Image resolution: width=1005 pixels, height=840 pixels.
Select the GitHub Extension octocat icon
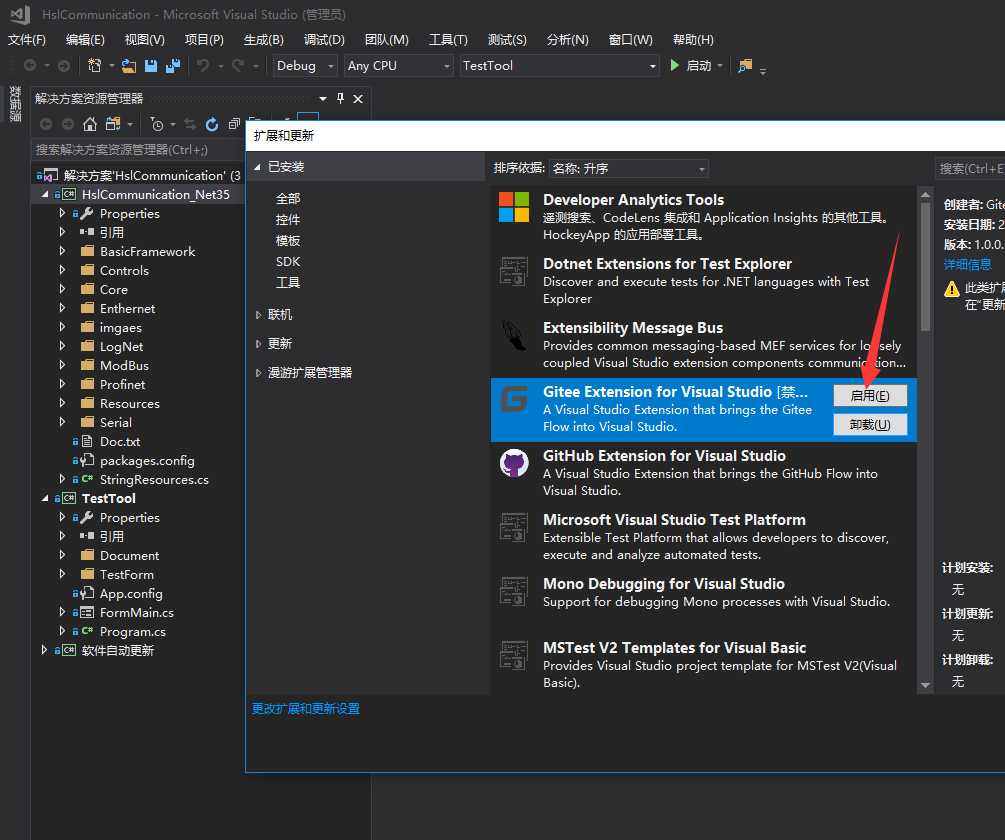pyautogui.click(x=514, y=464)
